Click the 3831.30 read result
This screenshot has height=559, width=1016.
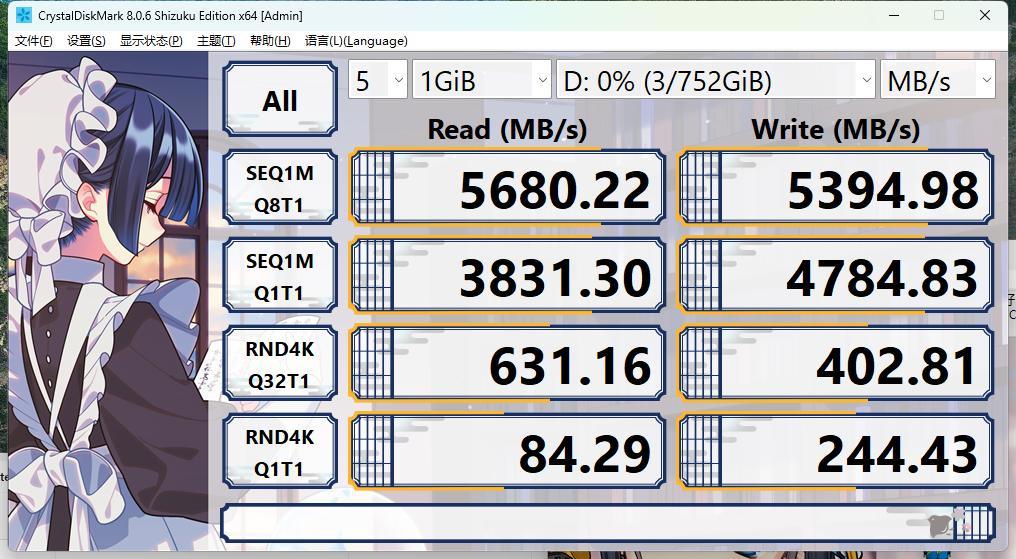click(x=507, y=275)
